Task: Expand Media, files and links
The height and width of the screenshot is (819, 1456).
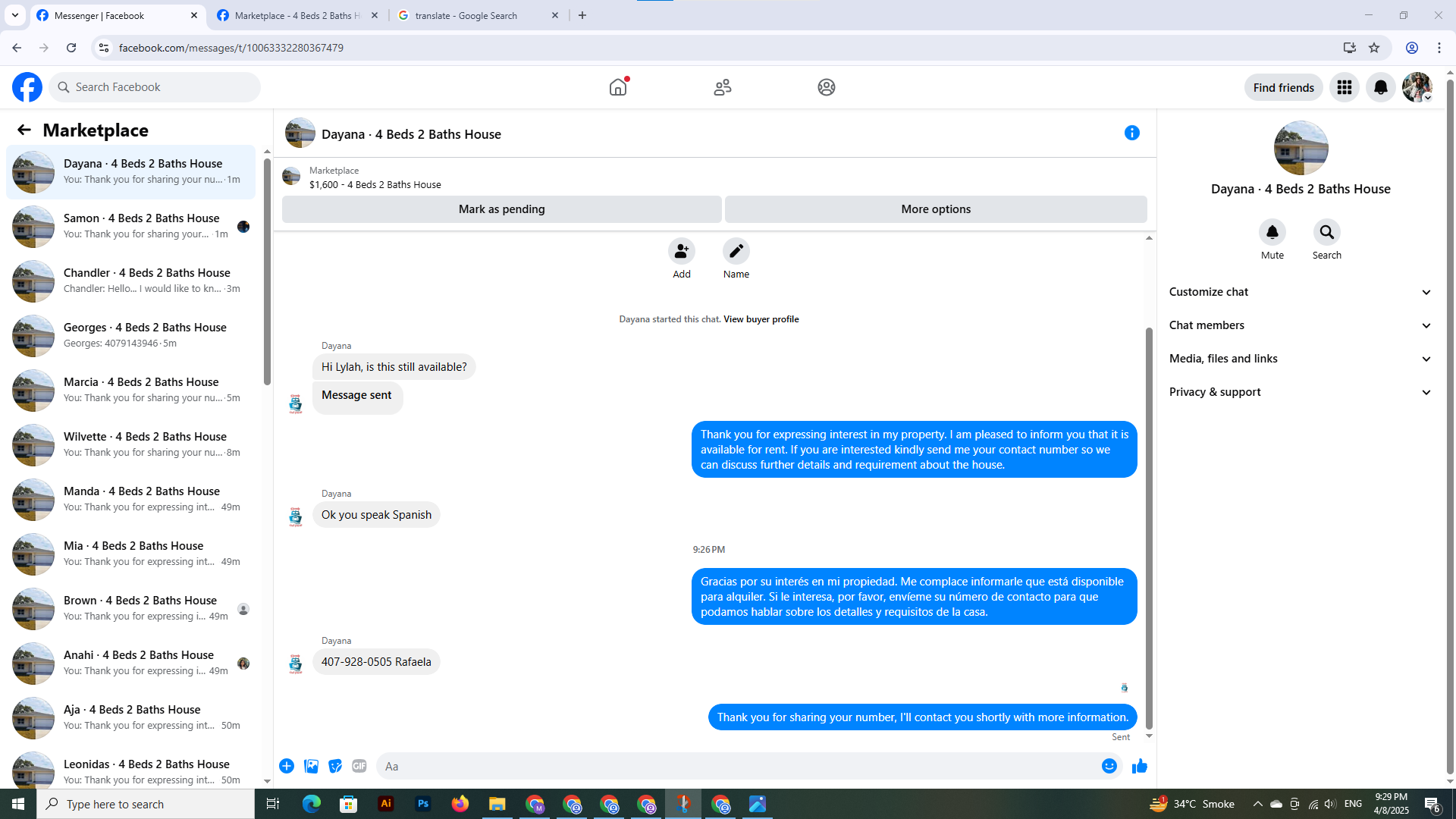Action: tap(1300, 359)
